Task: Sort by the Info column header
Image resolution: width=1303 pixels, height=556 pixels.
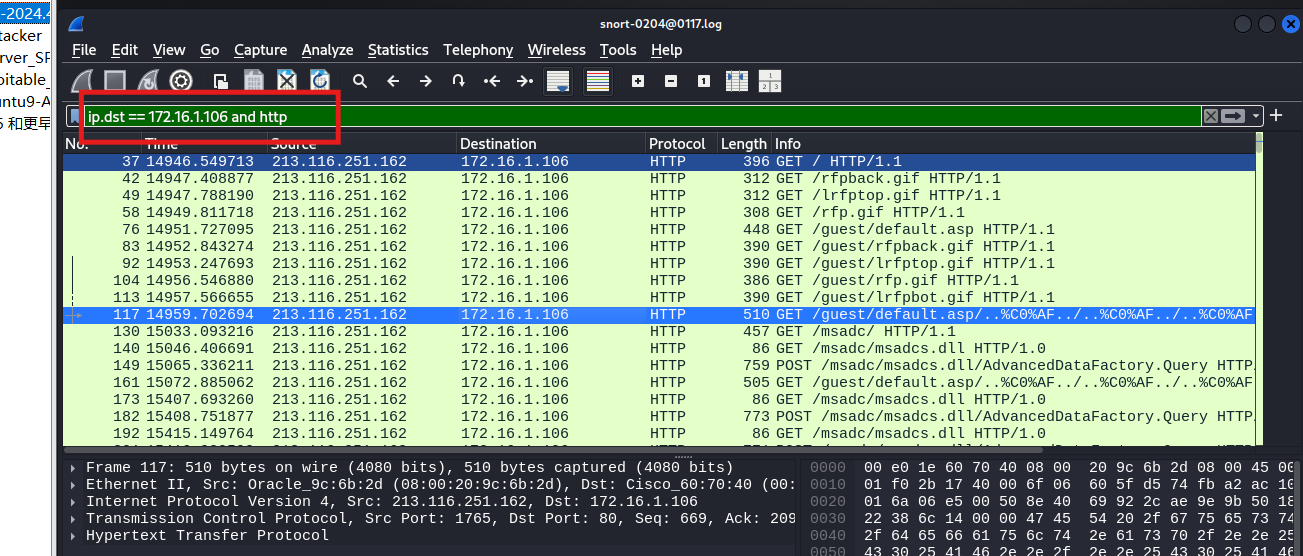Action: coord(1012,144)
